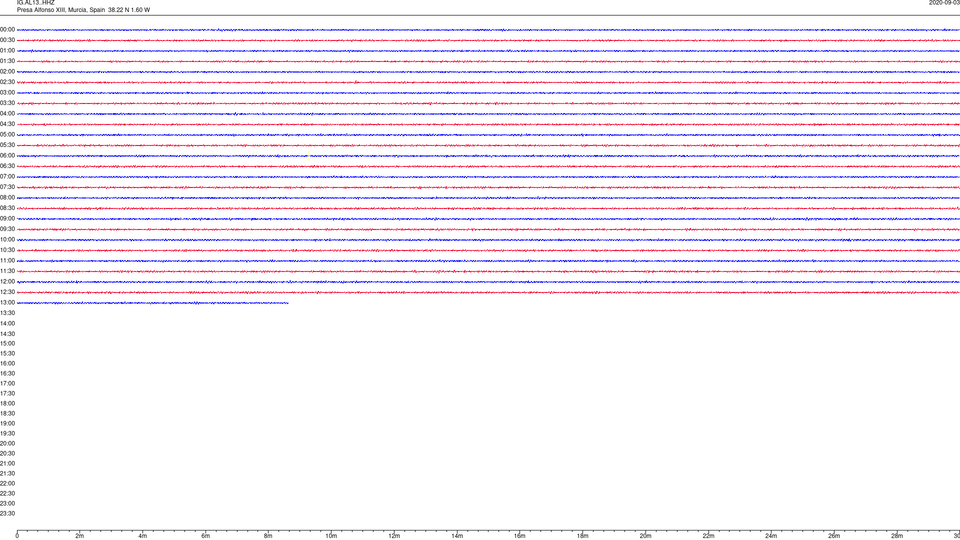Select the 01:30 row time label
The width and height of the screenshot is (960, 540).
7,61
